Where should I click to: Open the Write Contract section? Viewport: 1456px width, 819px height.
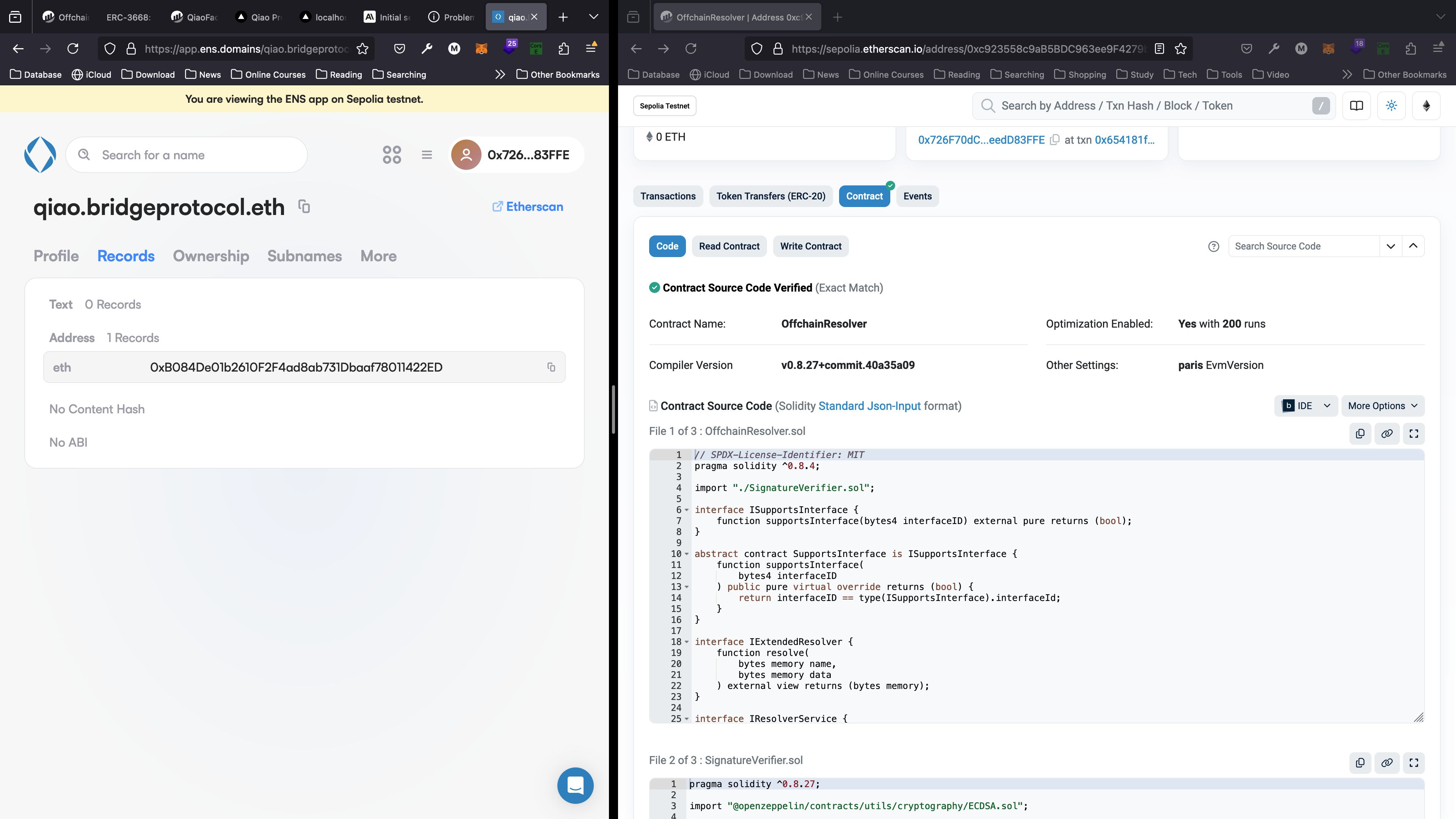click(811, 246)
